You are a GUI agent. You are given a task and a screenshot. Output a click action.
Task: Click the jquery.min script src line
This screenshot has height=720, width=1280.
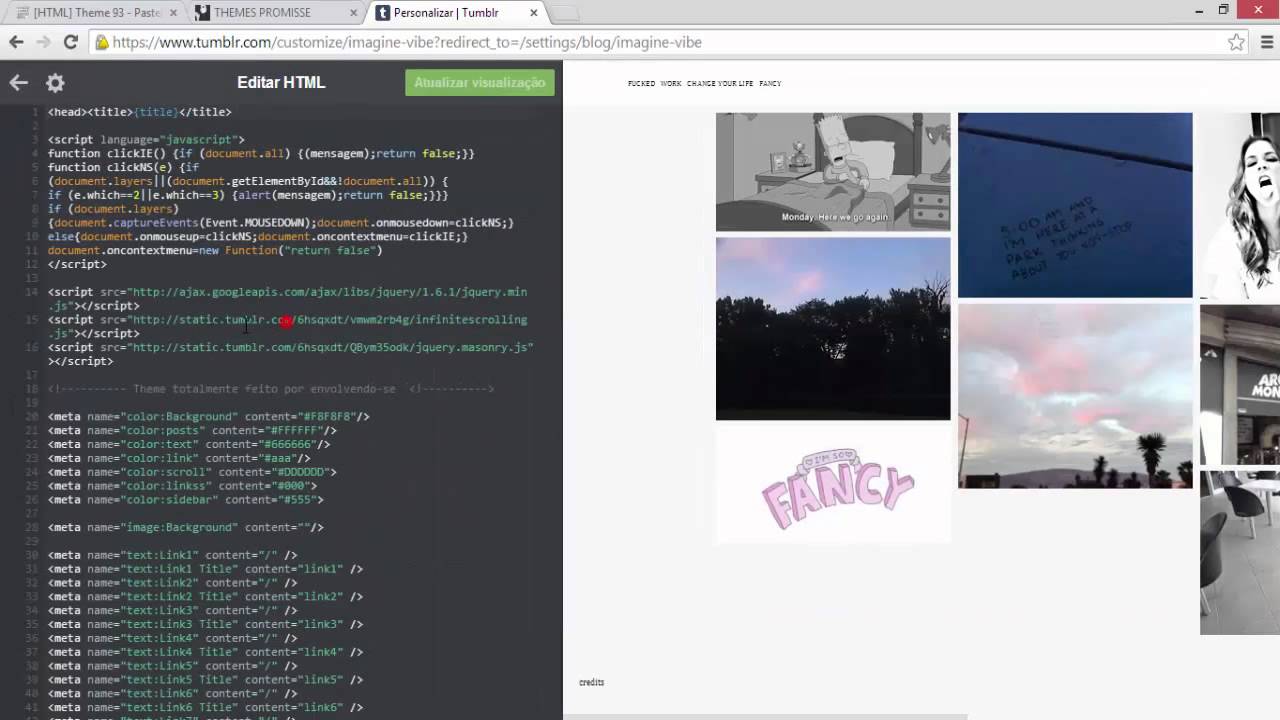(287, 299)
